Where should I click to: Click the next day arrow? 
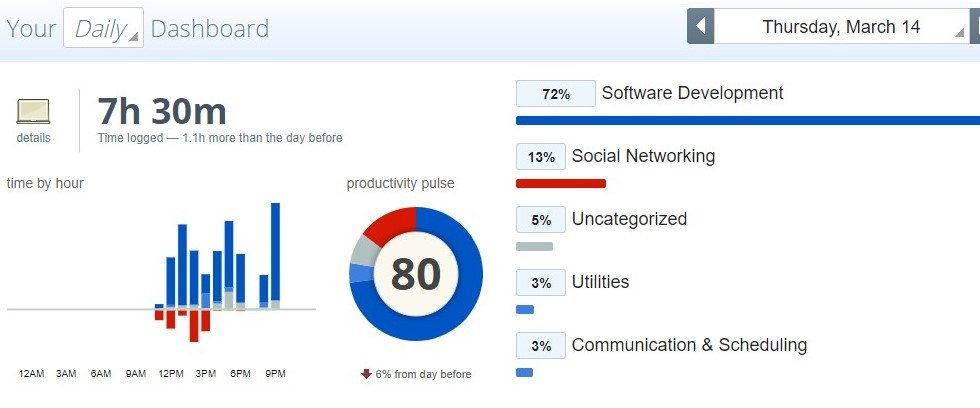point(975,27)
